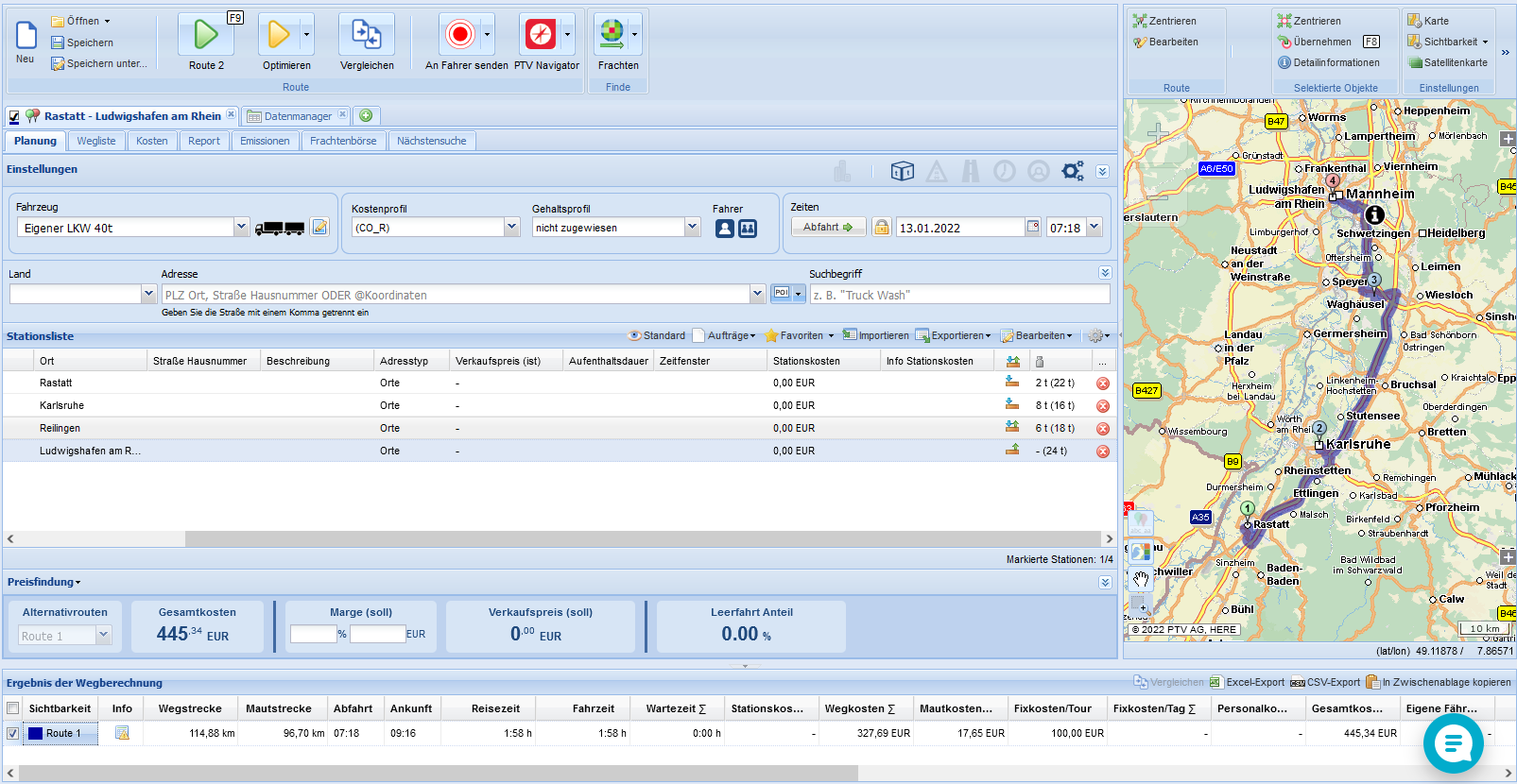Toggle the Route 1 visibility checkbox
This screenshot has width=1517, height=784.
(x=13, y=734)
